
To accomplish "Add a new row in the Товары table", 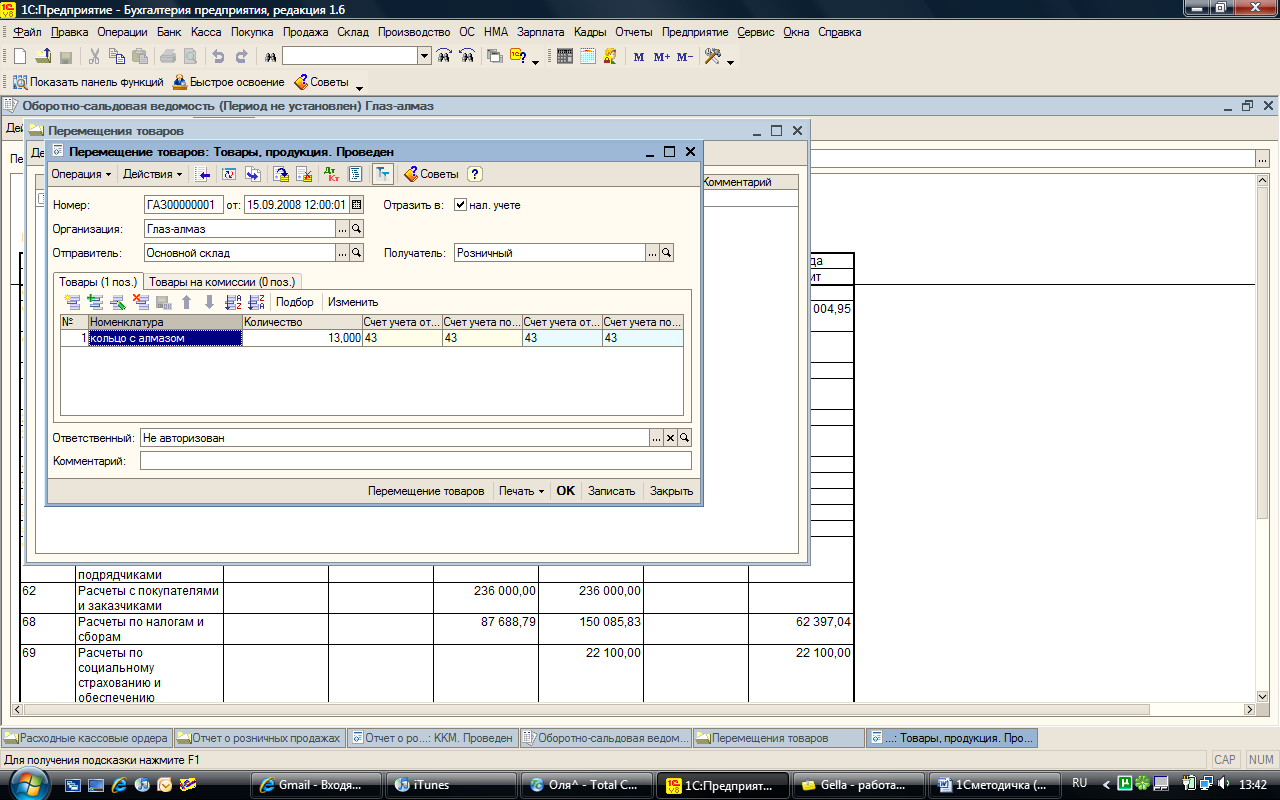I will (x=72, y=302).
